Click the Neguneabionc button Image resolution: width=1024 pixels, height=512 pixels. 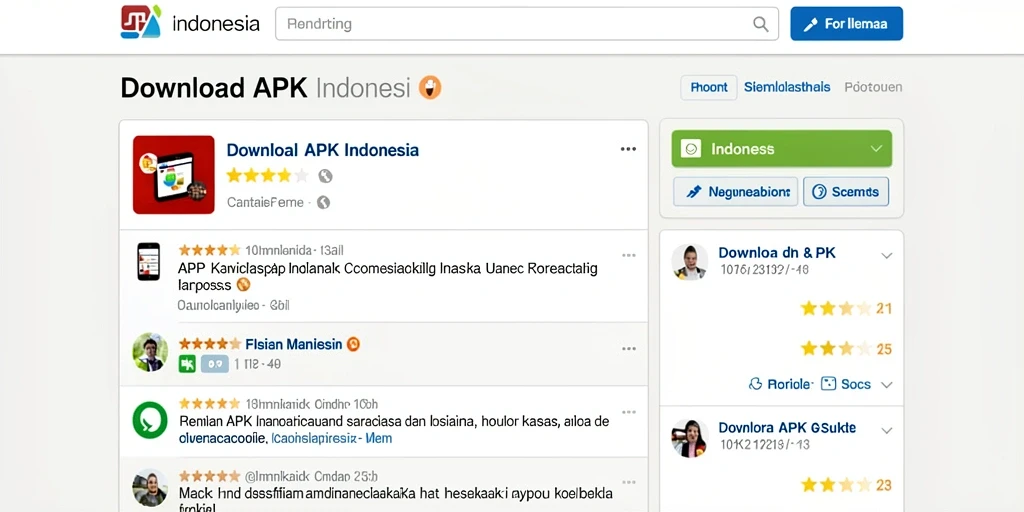[735, 192]
